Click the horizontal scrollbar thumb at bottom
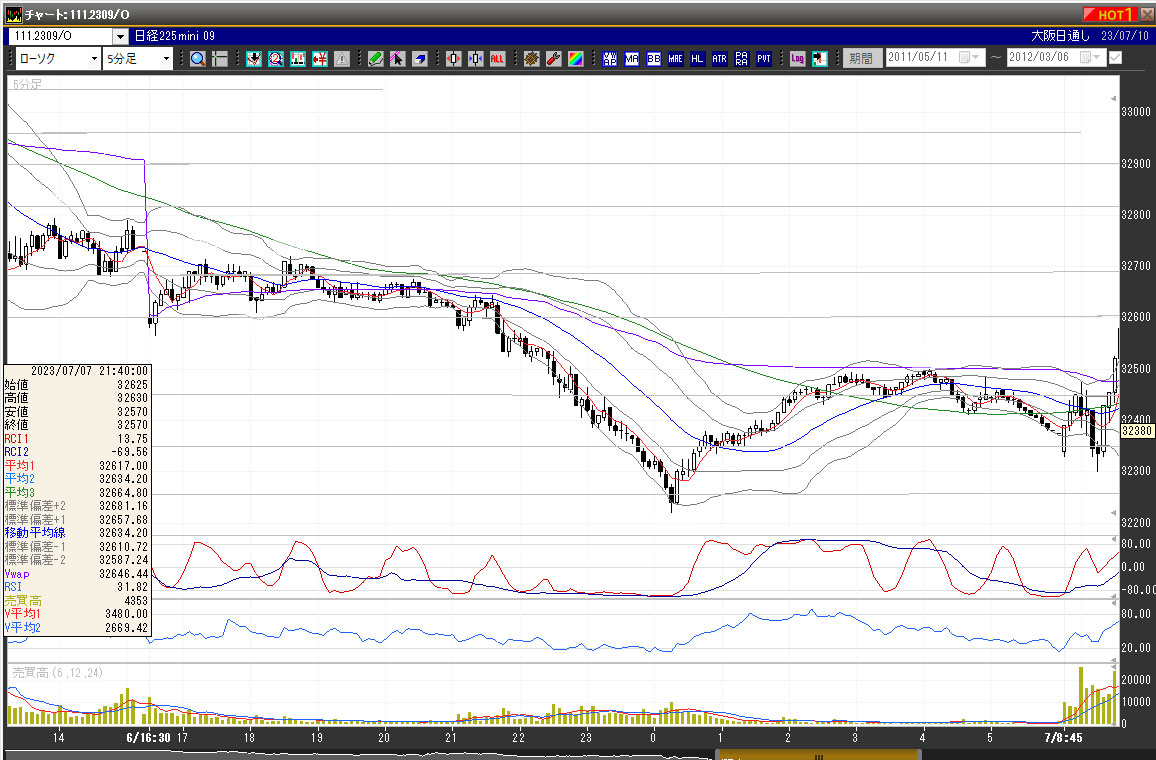This screenshot has height=760, width=1156. pos(818,755)
